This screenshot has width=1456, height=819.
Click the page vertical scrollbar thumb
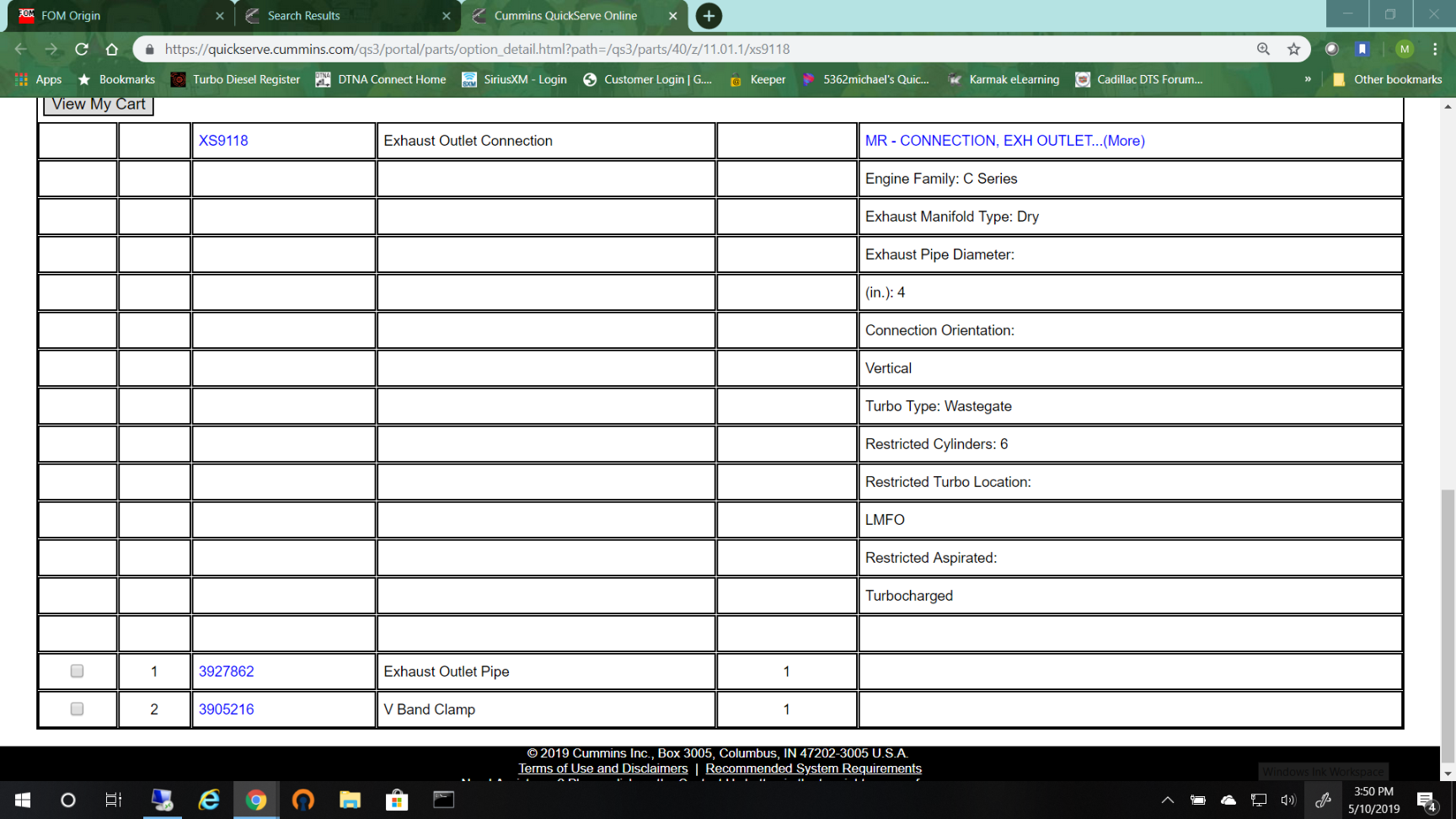[x=1448, y=625]
